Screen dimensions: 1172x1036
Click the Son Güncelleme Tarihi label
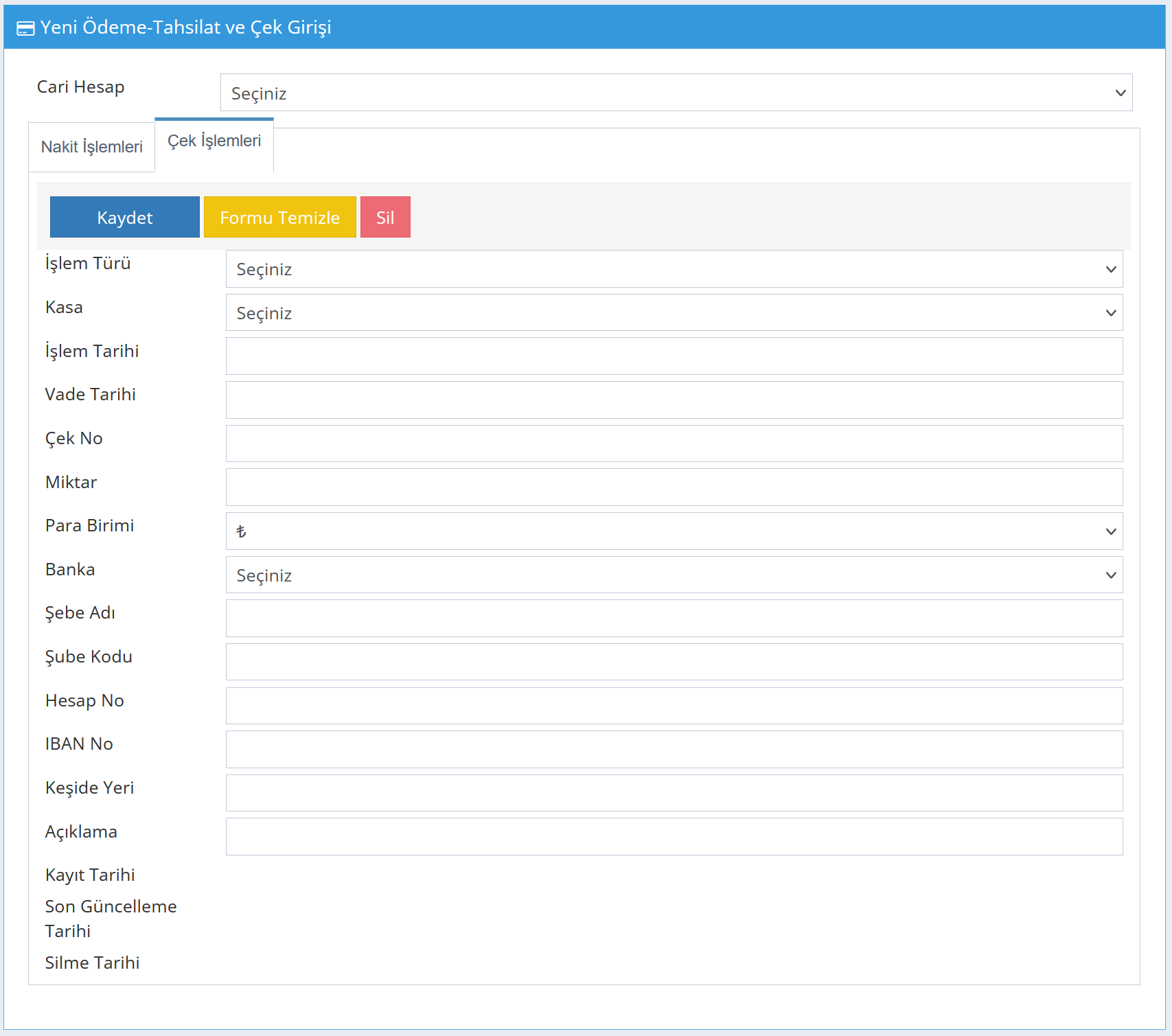coord(111,919)
